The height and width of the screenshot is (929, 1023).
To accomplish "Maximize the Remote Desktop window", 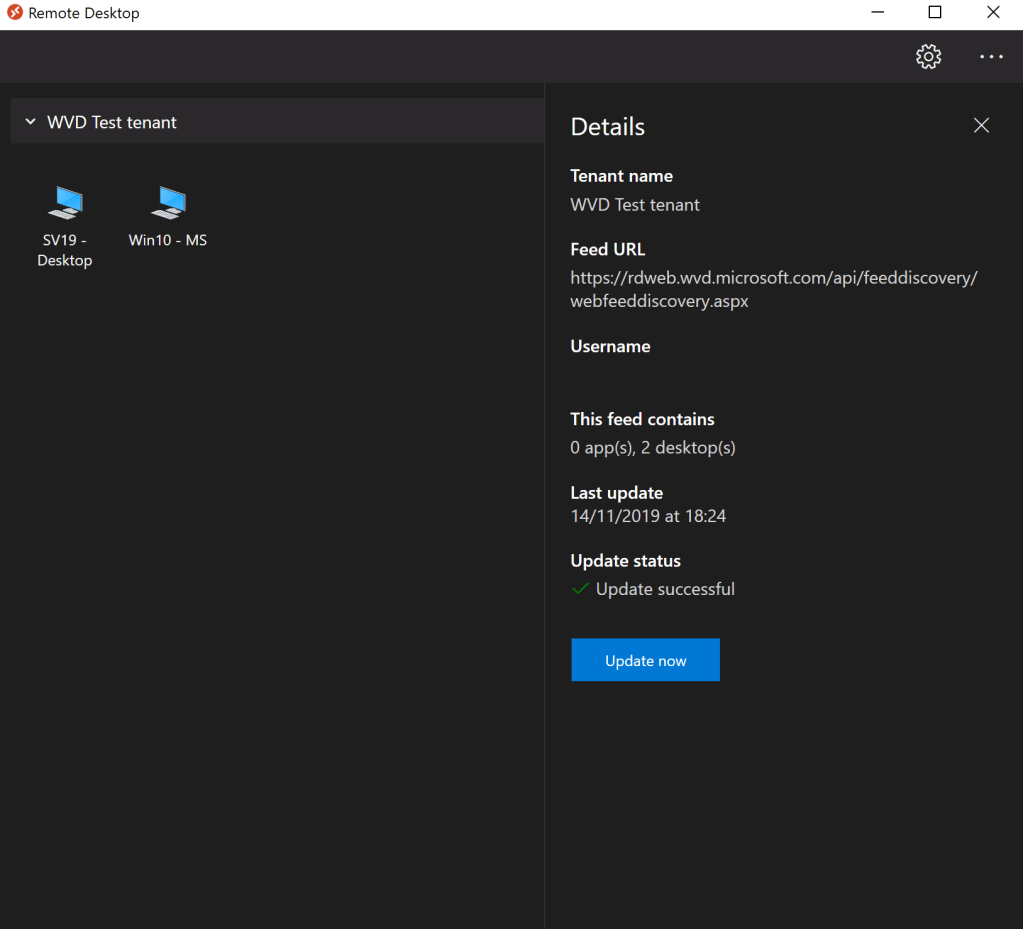I will pyautogui.click(x=934, y=12).
